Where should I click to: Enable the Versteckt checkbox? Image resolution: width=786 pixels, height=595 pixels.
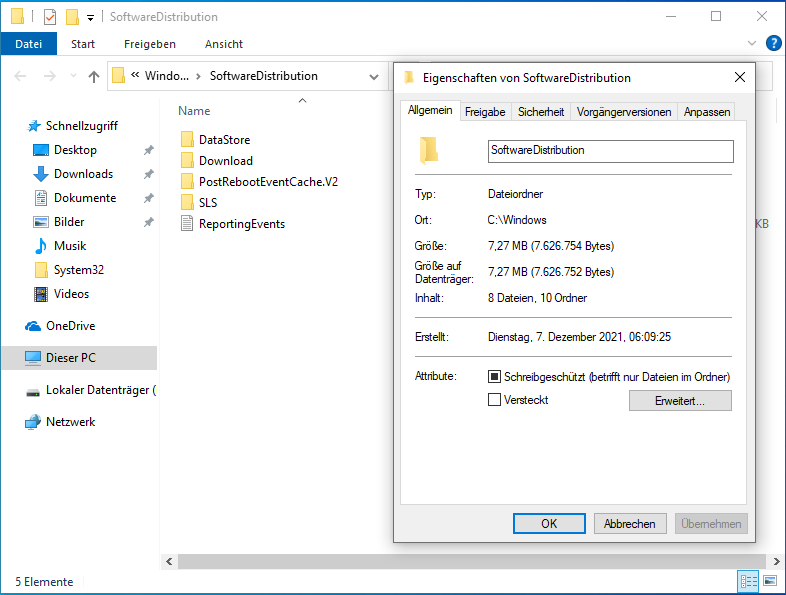click(494, 400)
